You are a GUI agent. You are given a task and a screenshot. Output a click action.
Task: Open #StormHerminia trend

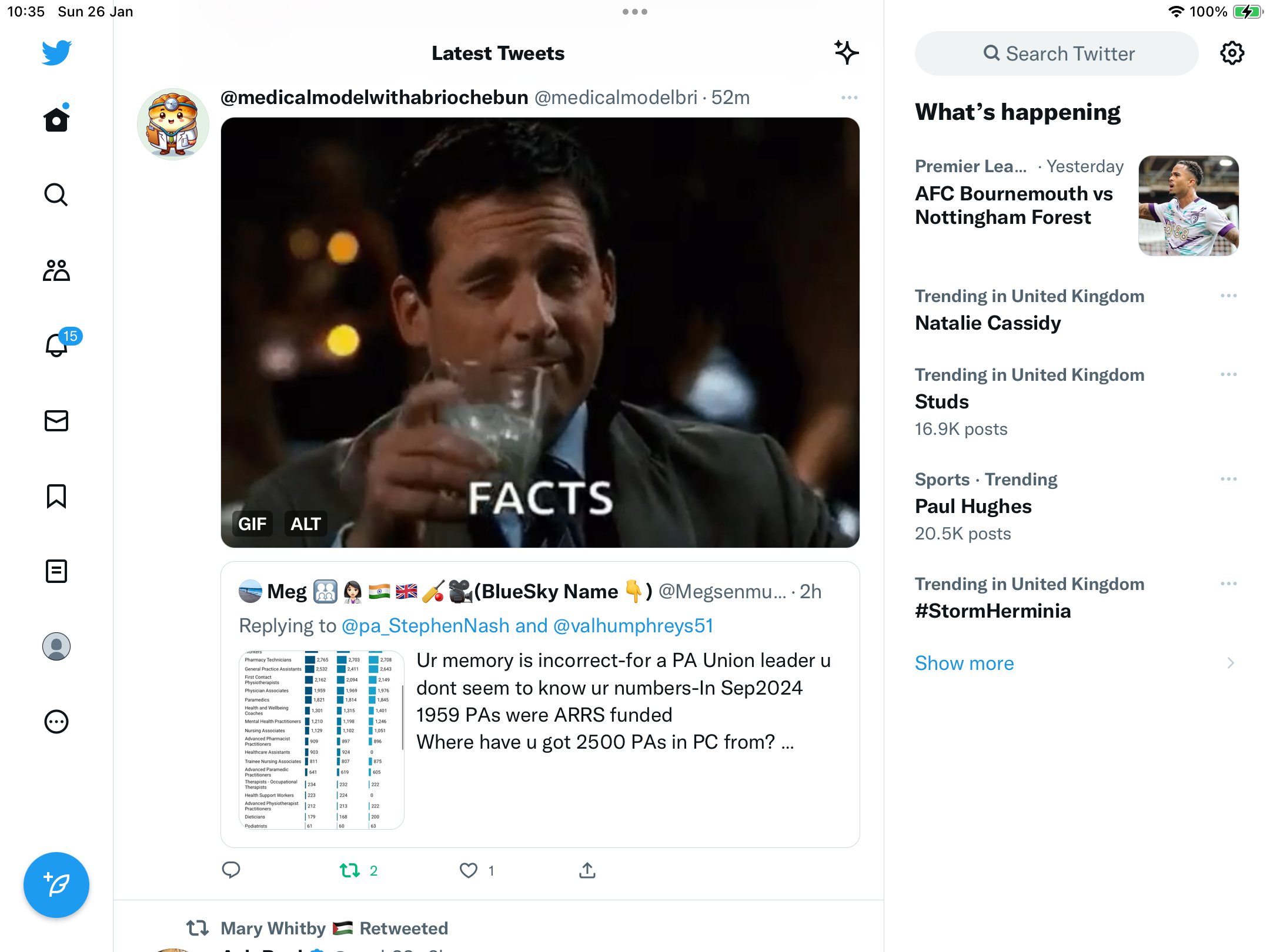993,611
